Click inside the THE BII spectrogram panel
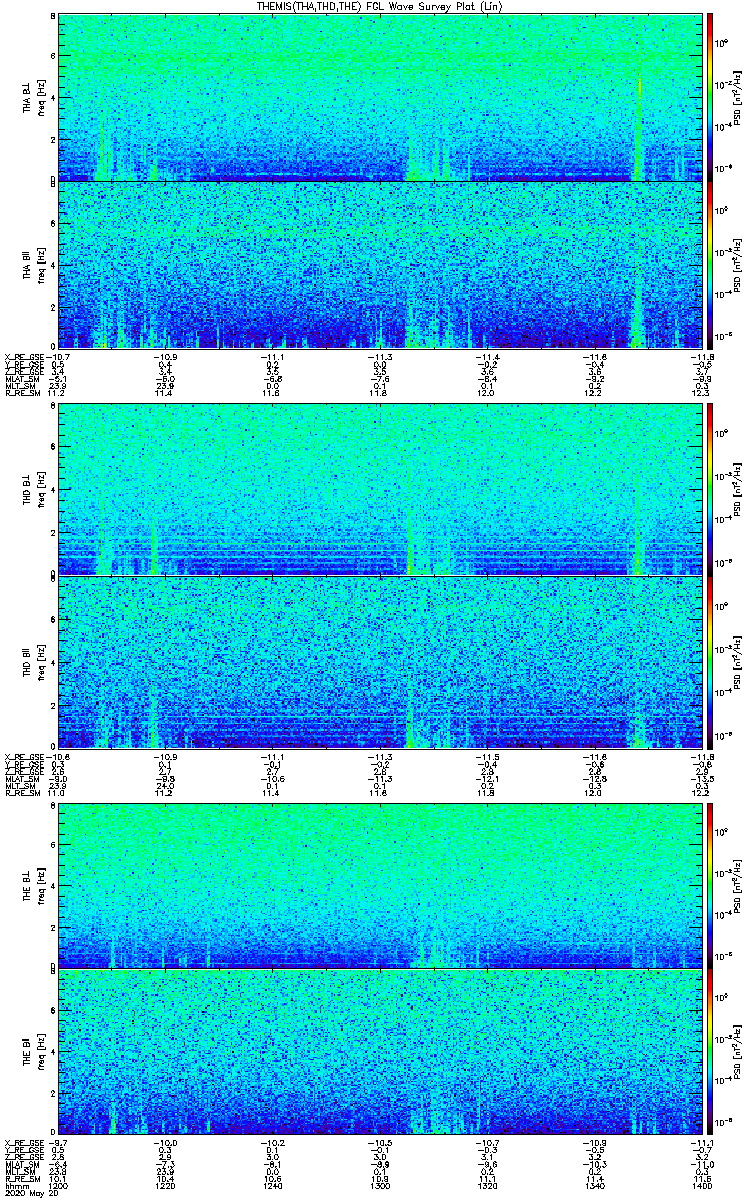750x1200 pixels. tap(380, 1052)
